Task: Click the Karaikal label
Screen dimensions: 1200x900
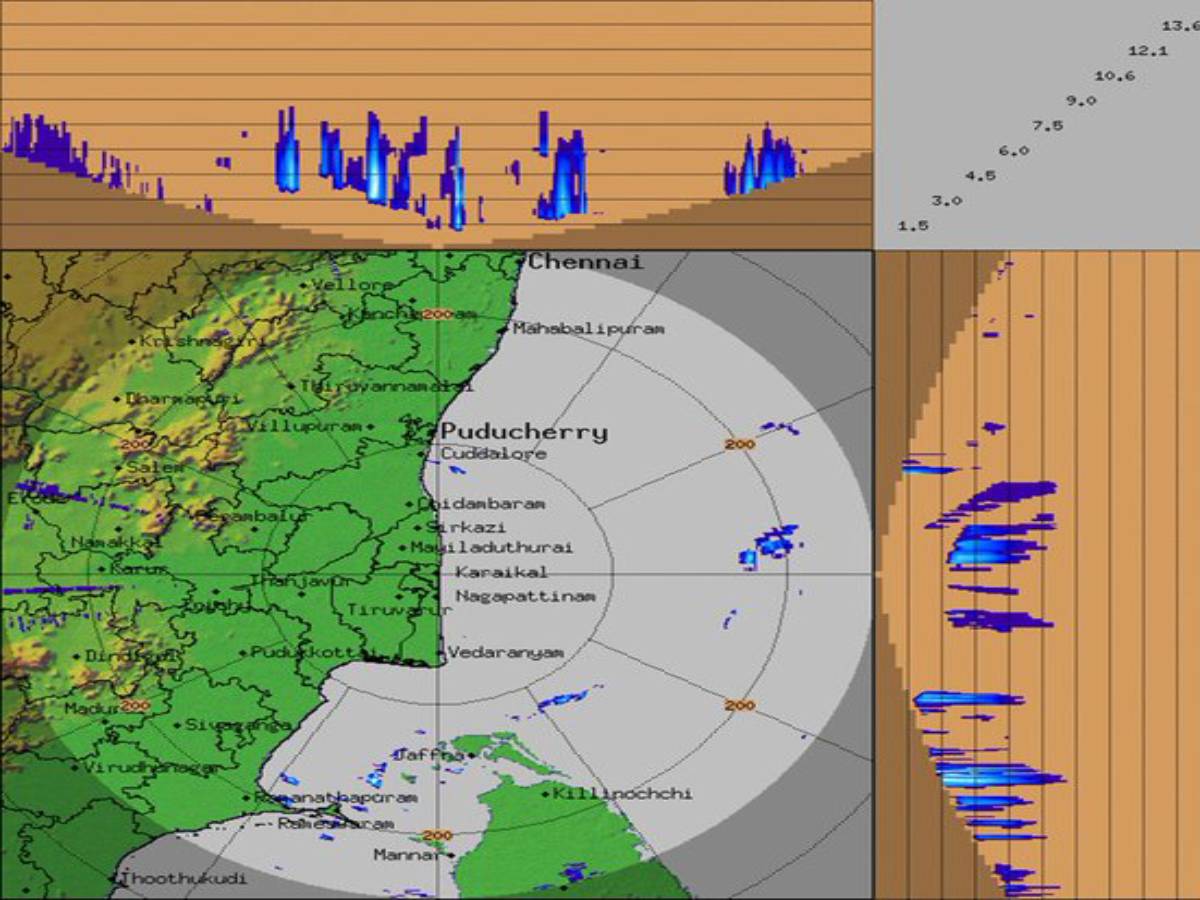Action: tap(502, 573)
